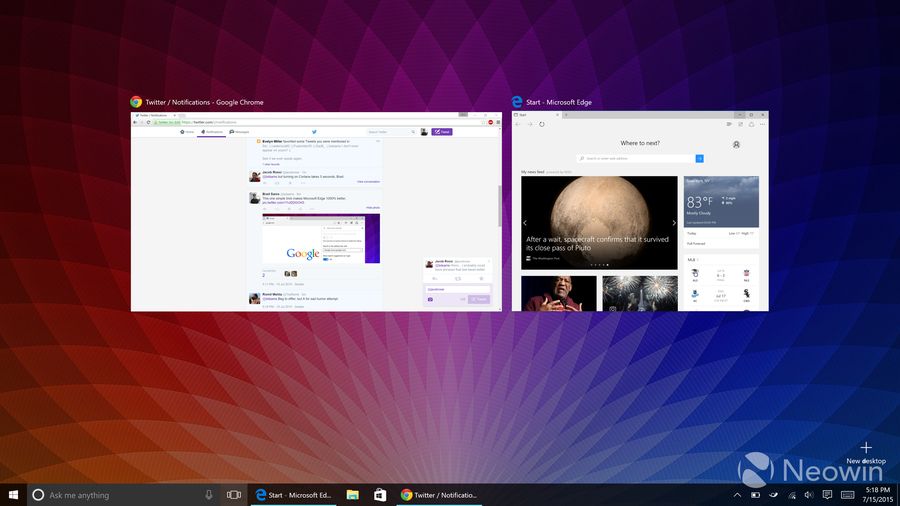Open the Web Note icon in Edge toolbar
Image resolution: width=900 pixels, height=506 pixels.
point(740,124)
